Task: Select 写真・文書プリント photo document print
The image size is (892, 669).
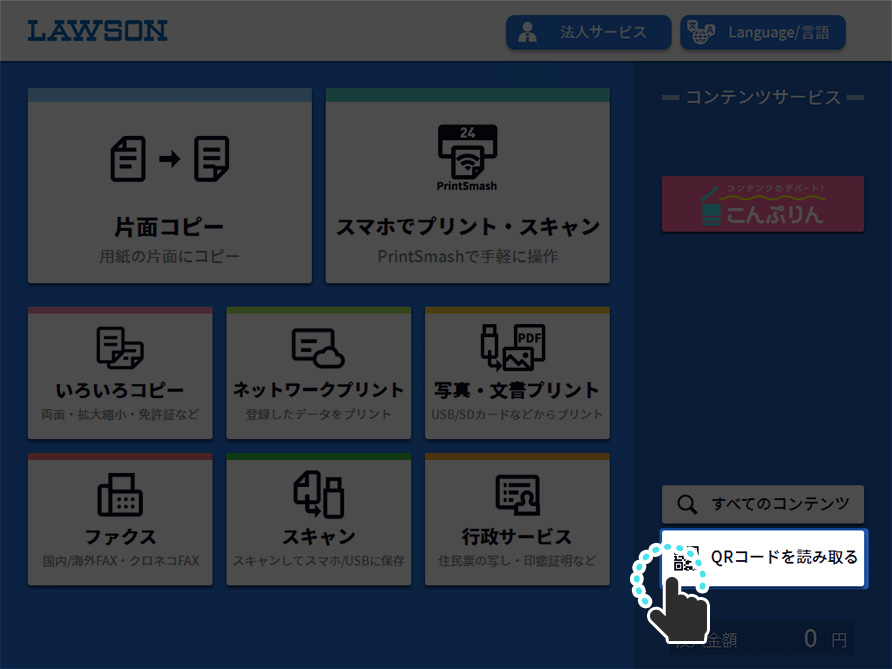Action: 517,348
